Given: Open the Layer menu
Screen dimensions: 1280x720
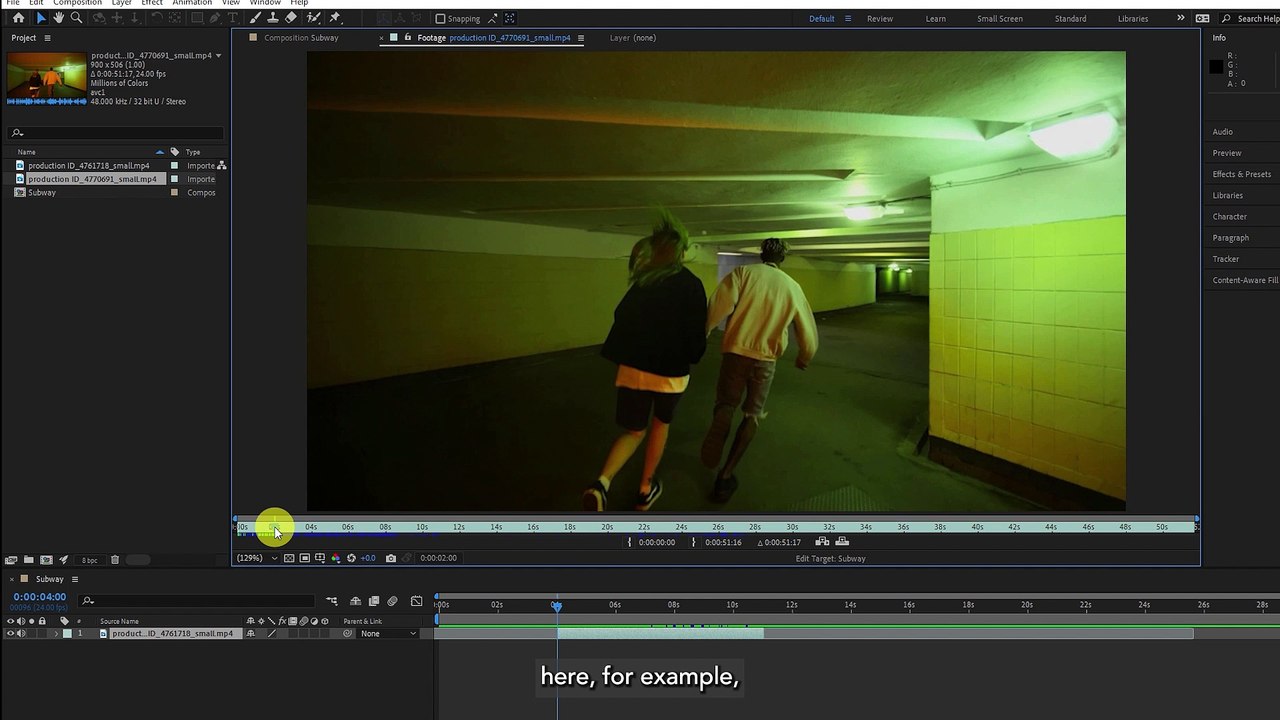Looking at the screenshot, I should (122, 3).
